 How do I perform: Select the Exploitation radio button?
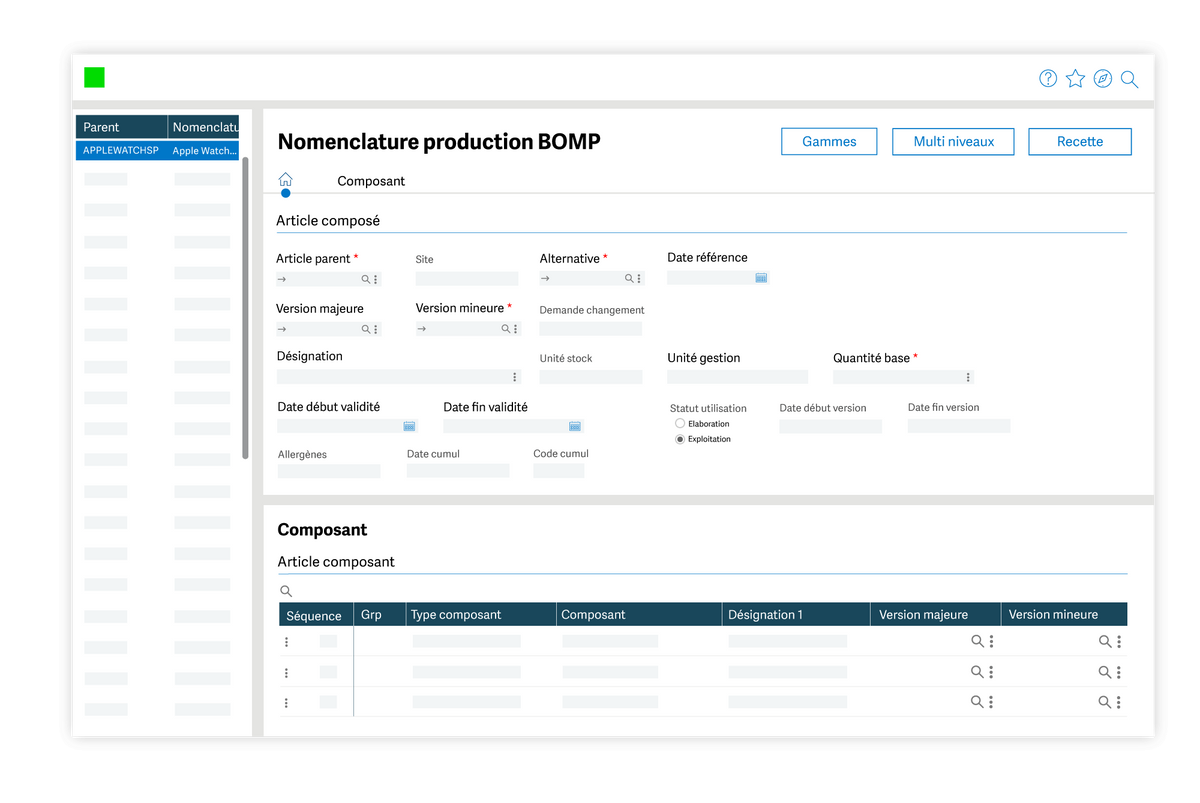click(680, 439)
